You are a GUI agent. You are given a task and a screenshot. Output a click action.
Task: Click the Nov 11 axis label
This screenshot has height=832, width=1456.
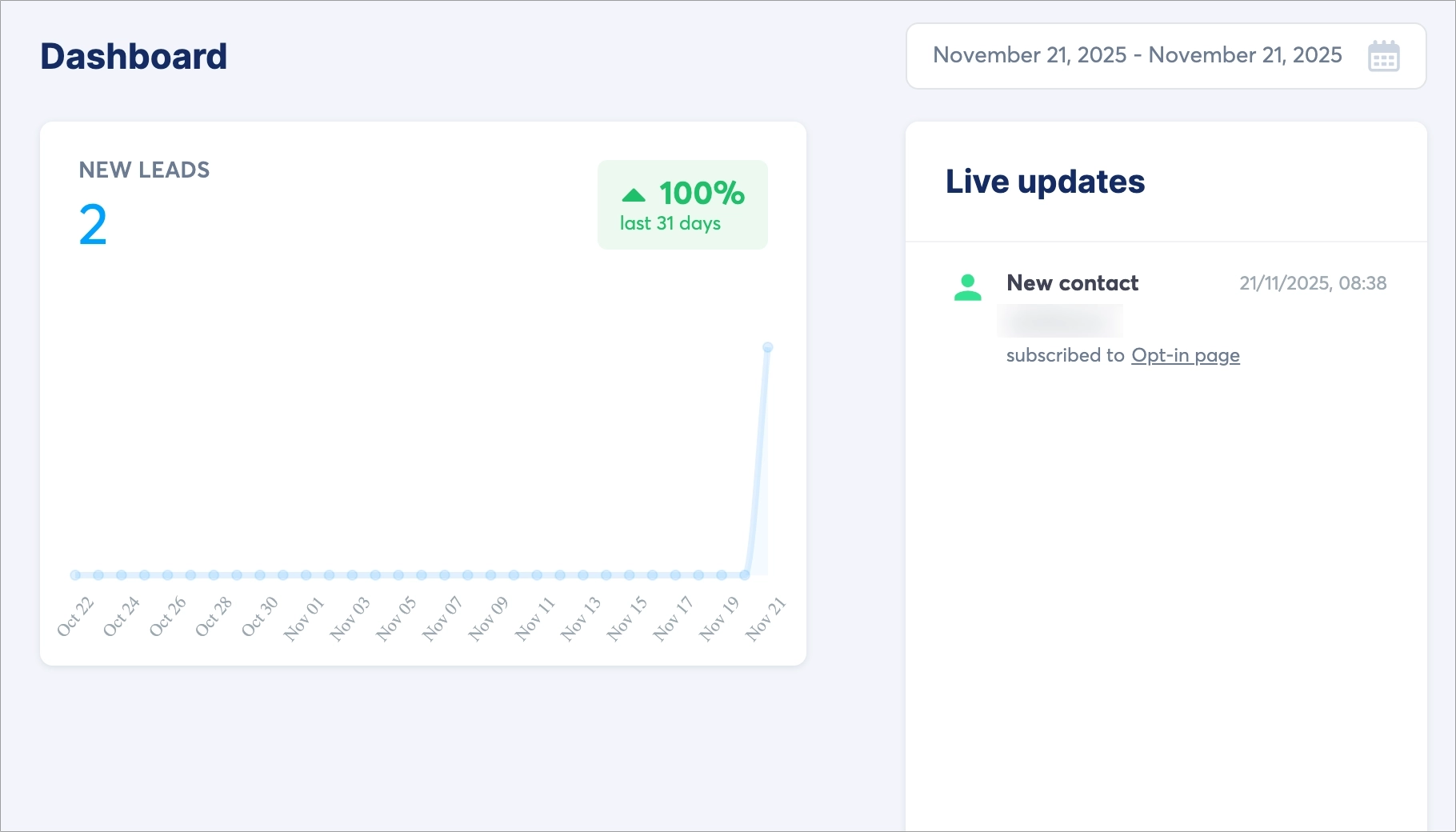pos(534,618)
